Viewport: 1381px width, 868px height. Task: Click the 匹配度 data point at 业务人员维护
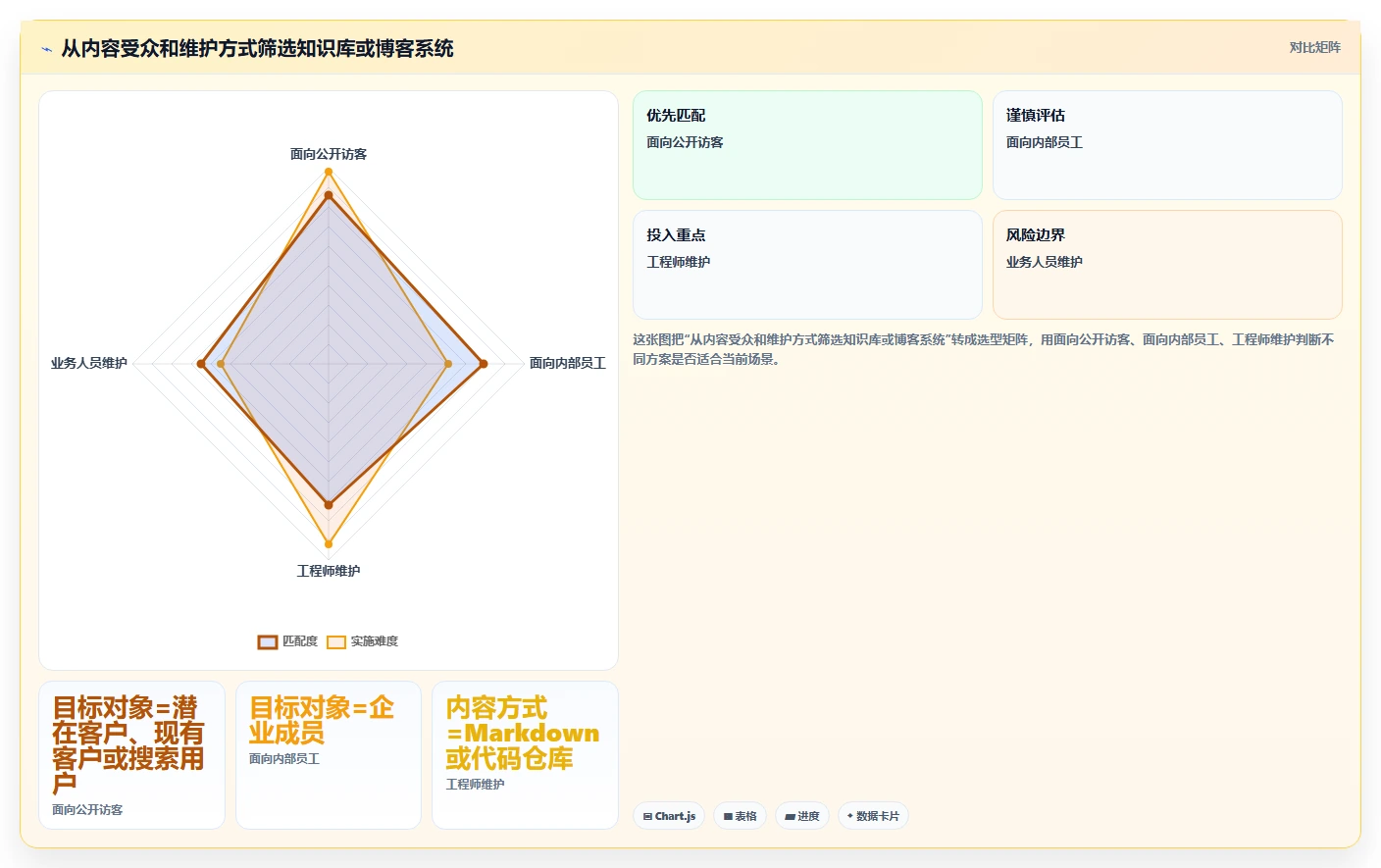201,364
